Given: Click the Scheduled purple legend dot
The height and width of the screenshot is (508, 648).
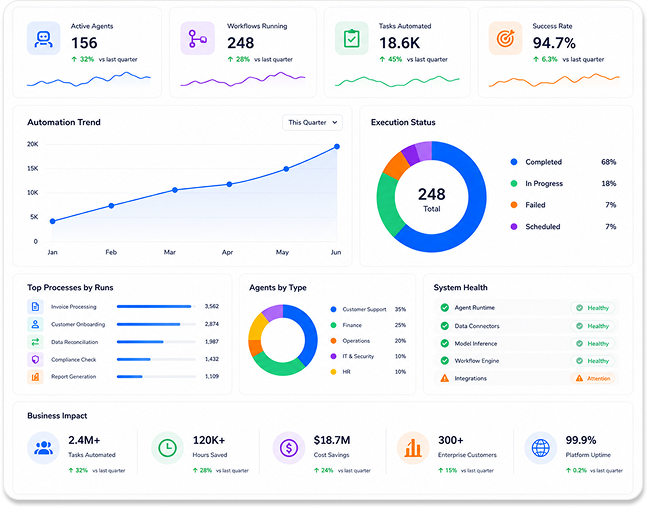Looking at the screenshot, I should [x=514, y=227].
